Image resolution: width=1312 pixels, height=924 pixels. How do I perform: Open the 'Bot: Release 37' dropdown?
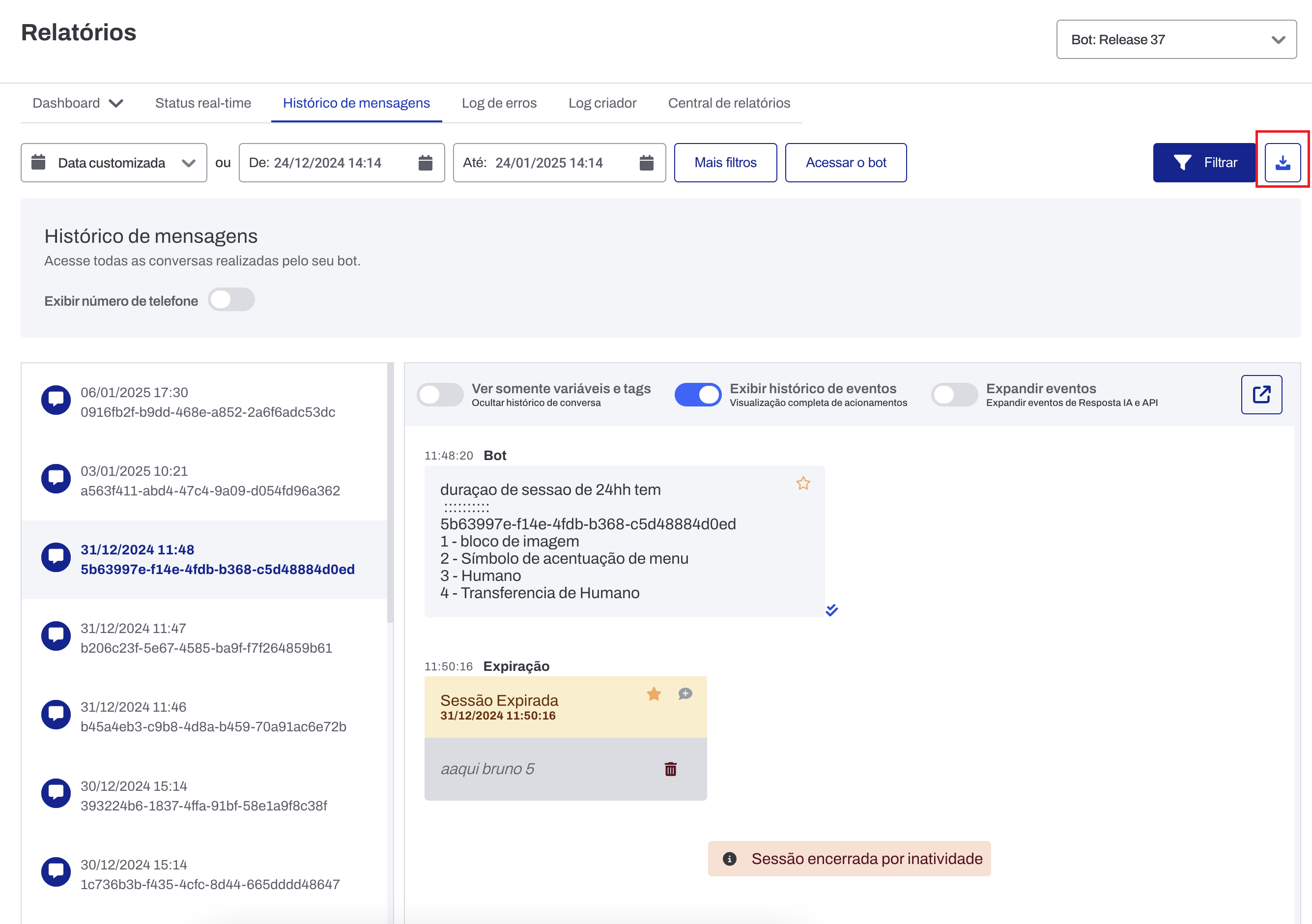[1176, 39]
